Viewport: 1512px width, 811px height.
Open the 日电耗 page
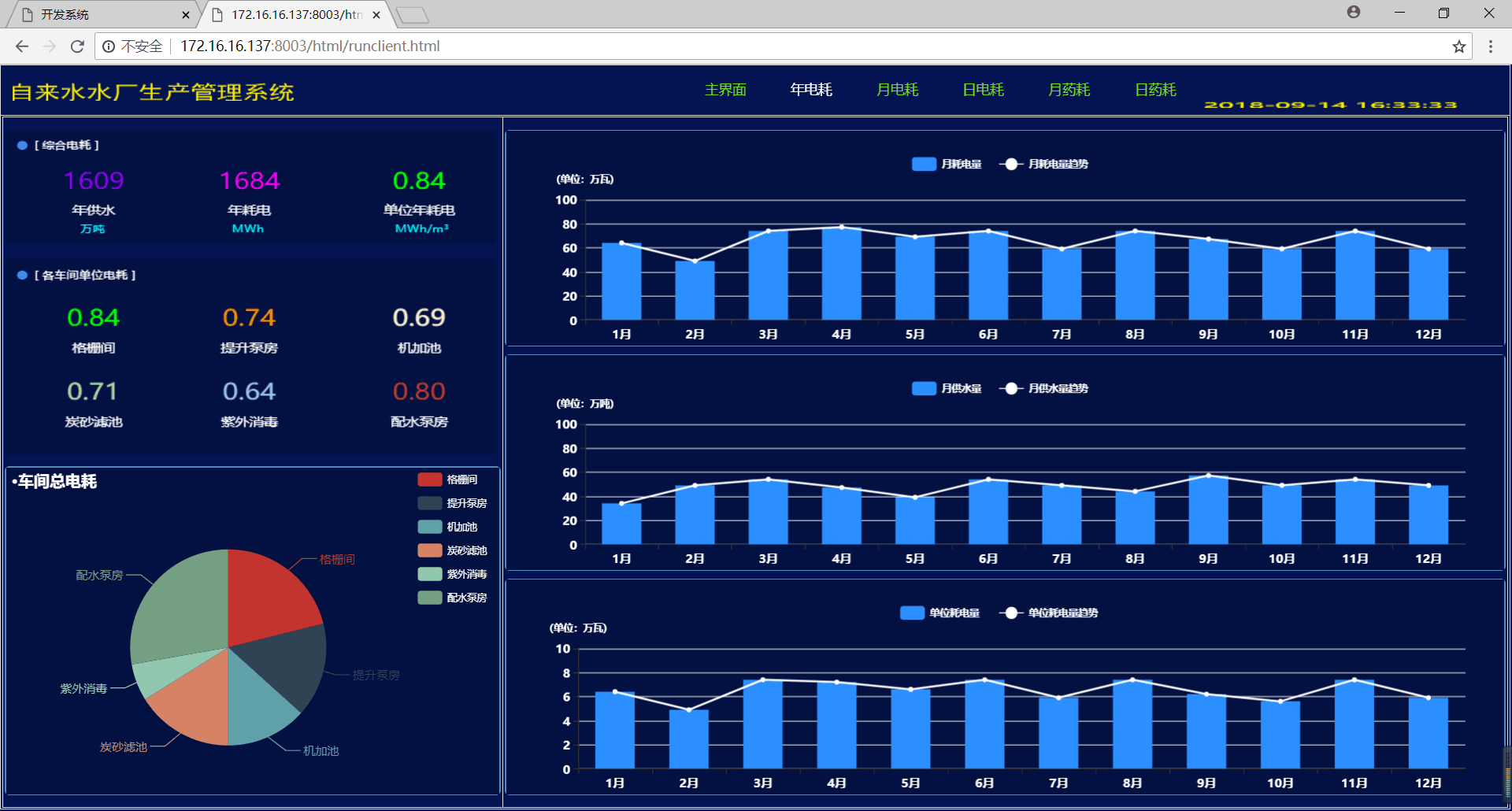(x=984, y=90)
